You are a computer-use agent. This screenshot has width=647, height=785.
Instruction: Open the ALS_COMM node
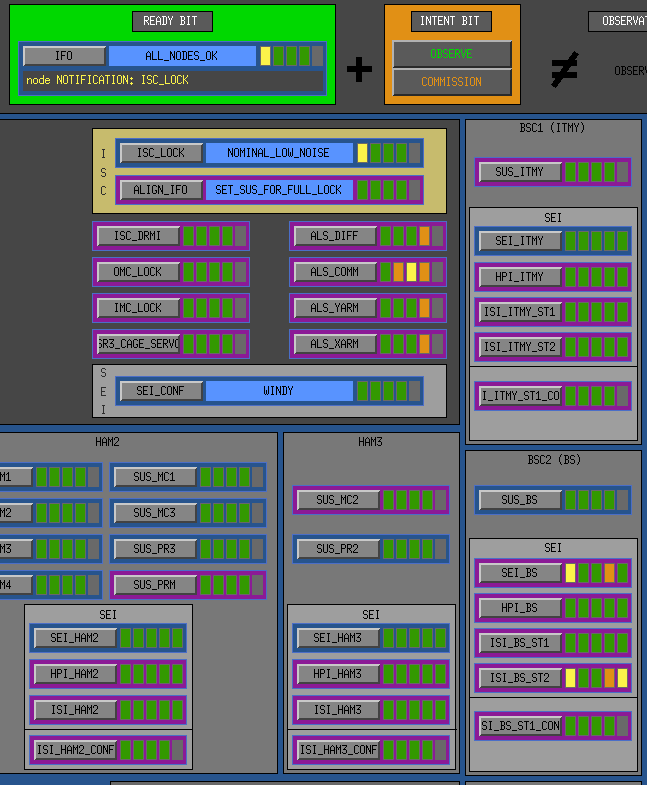(x=335, y=272)
